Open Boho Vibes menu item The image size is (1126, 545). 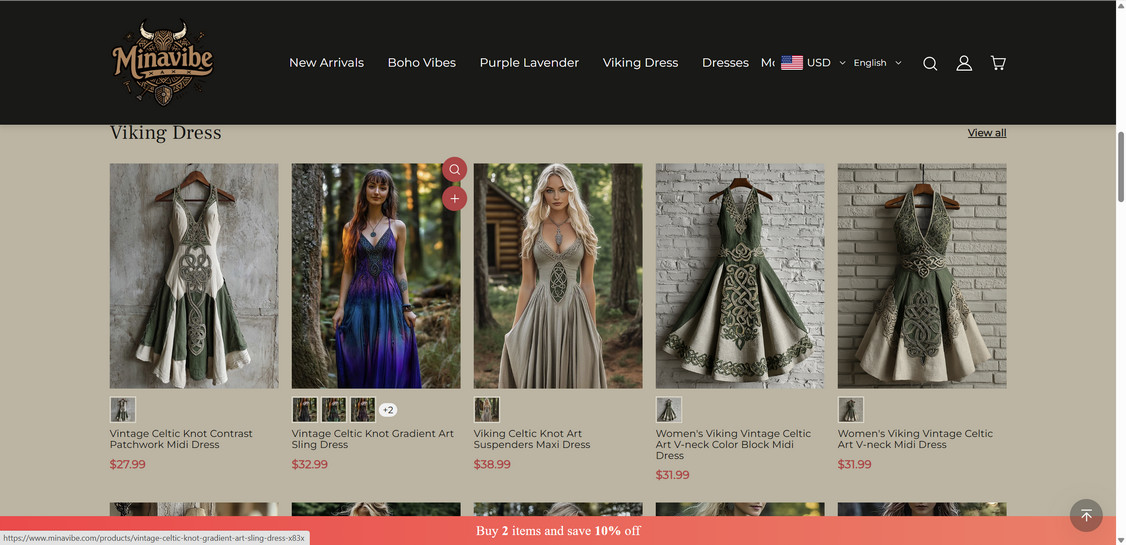coord(422,62)
